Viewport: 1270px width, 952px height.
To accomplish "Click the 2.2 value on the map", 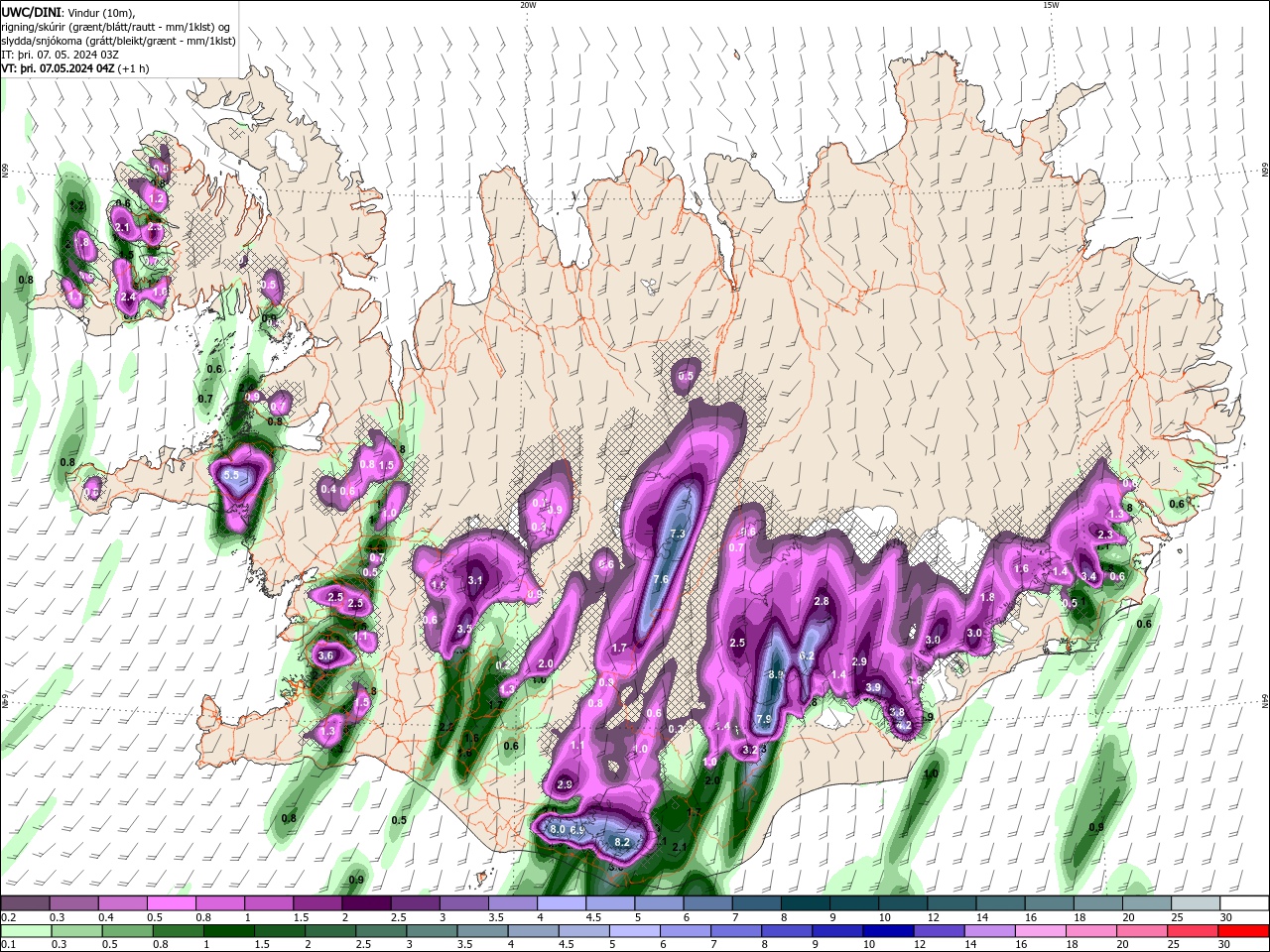I will pos(446,727).
